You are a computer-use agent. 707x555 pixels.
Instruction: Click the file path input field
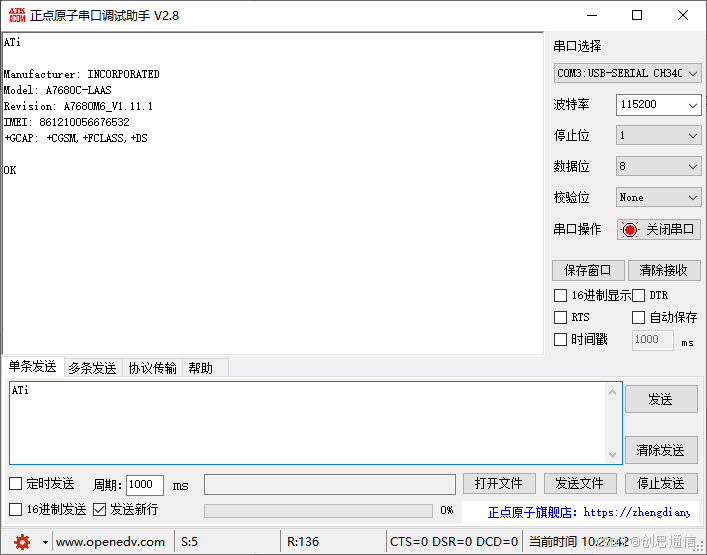[330, 484]
